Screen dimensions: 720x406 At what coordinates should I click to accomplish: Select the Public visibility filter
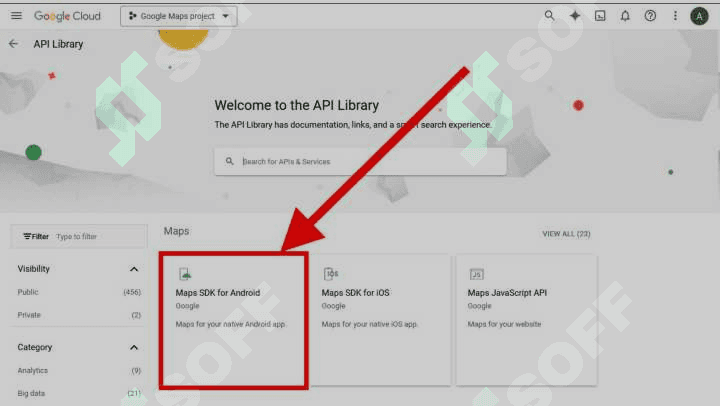[28, 292]
